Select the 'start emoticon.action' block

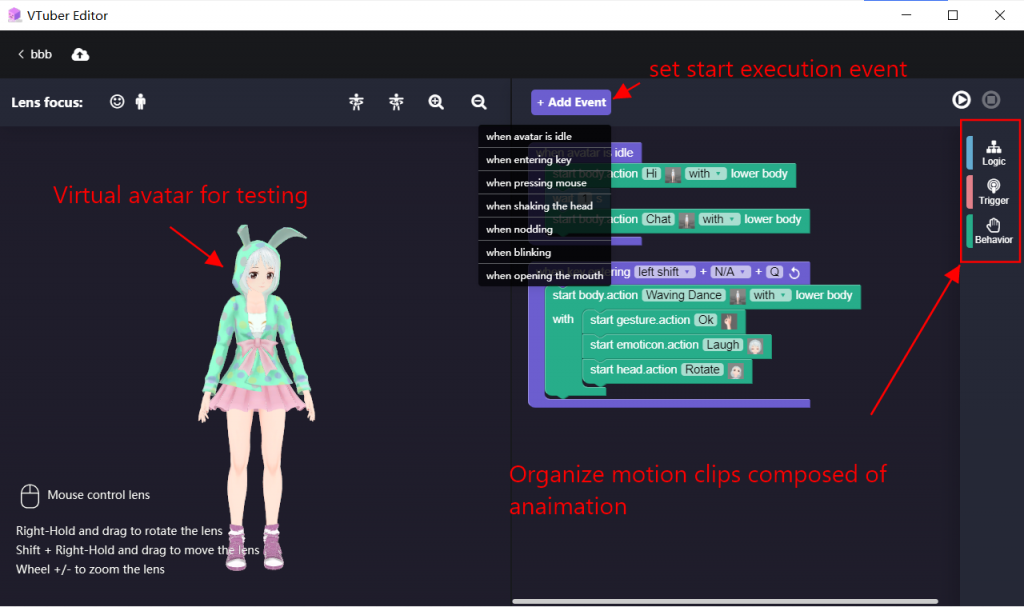644,345
